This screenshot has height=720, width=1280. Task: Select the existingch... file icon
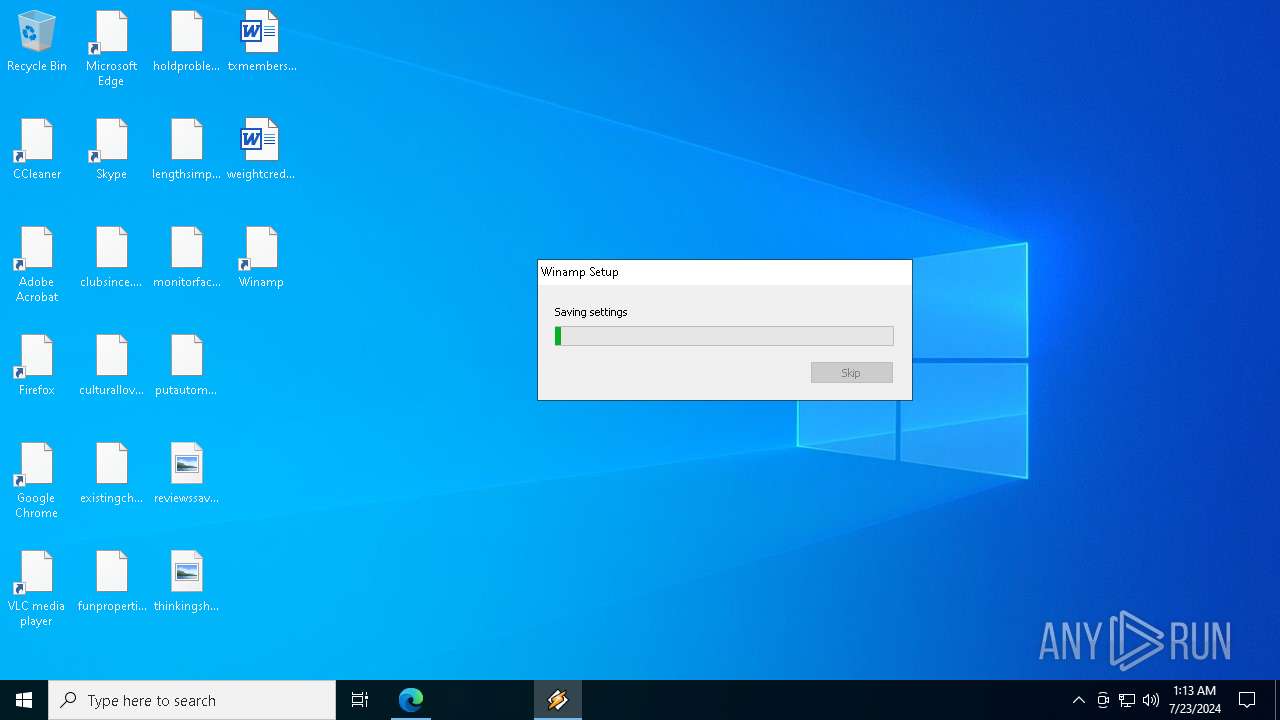coord(111,474)
